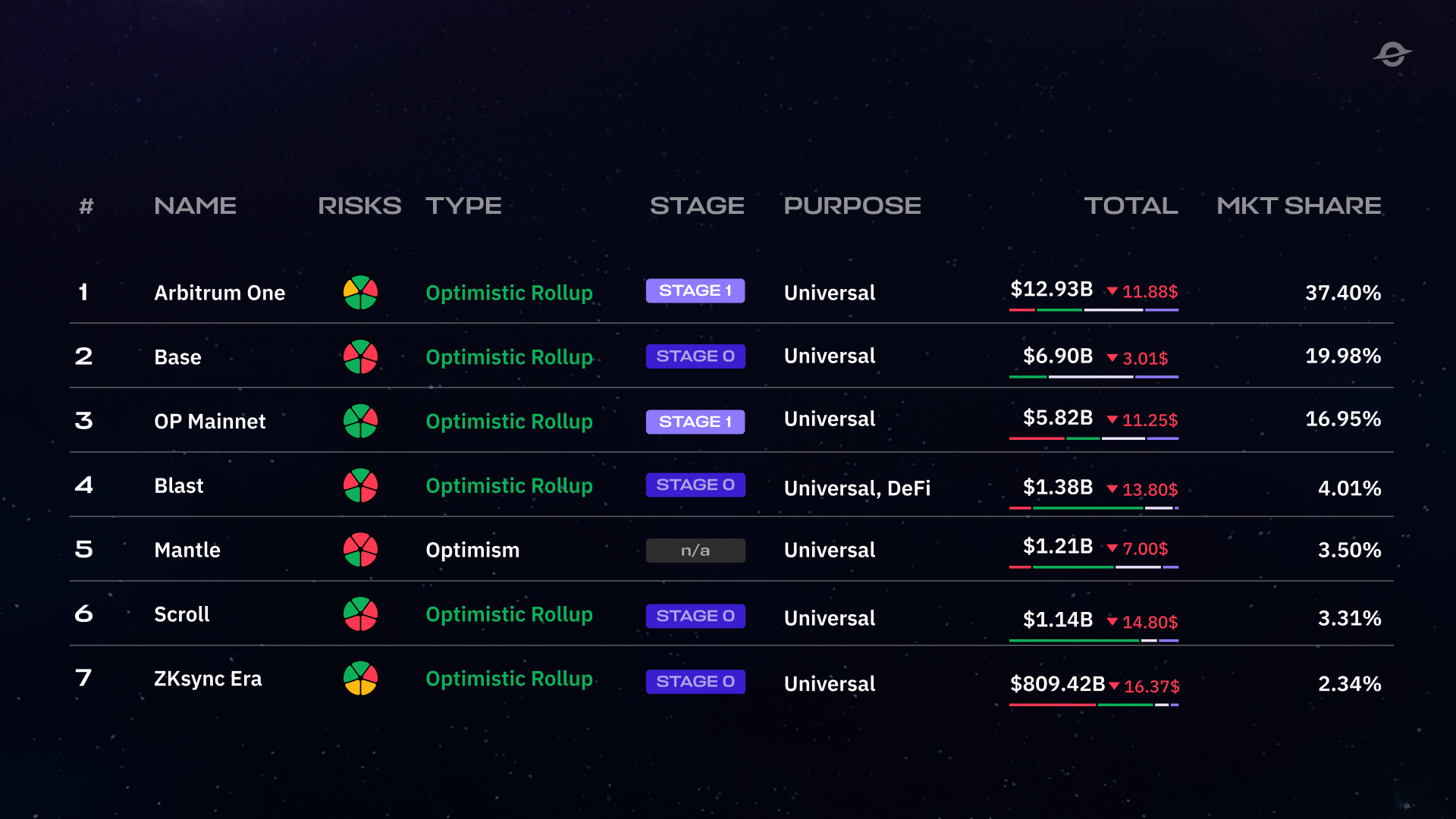Open the Scroll name link
The height and width of the screenshot is (819, 1456).
[x=182, y=614]
